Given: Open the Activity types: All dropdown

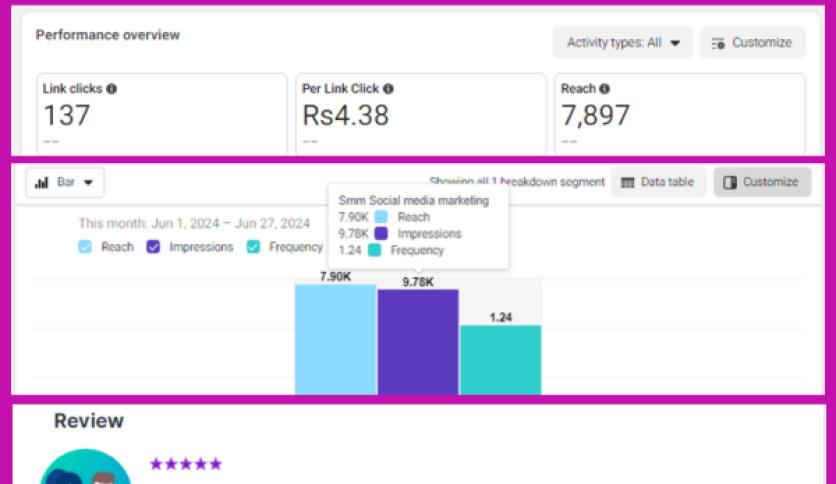Looking at the screenshot, I should click(622, 43).
